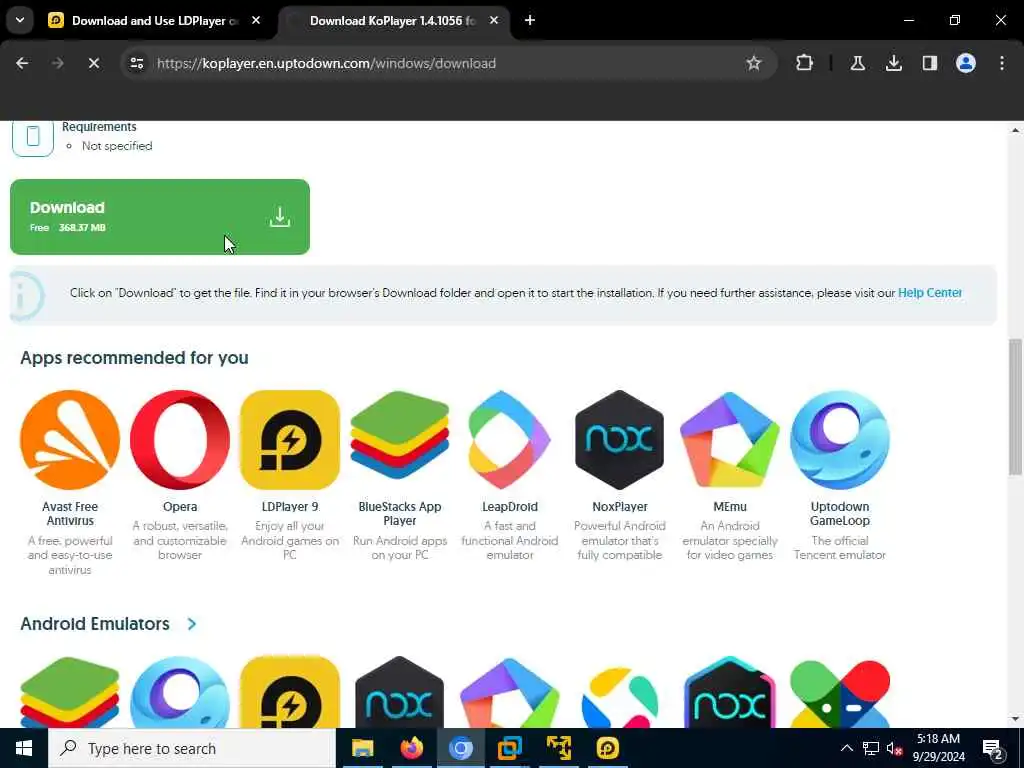Open the Android Emulators heading link
The height and width of the screenshot is (768, 1024).
click(x=95, y=624)
